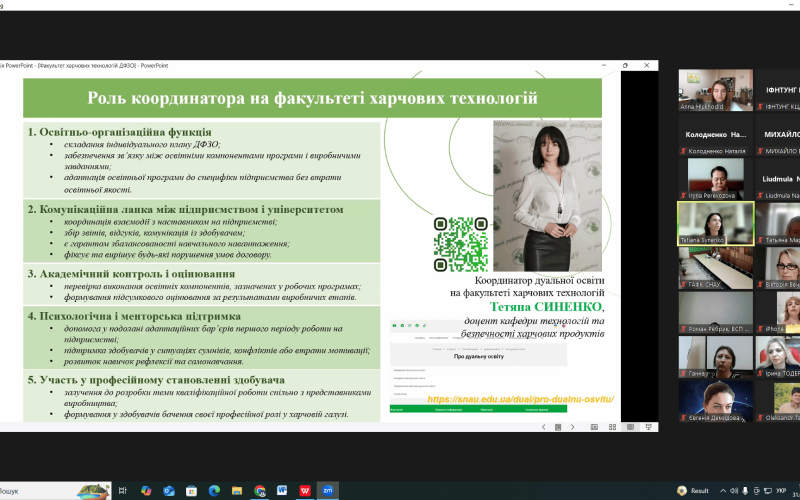Switch to Microsoft Word on the taskbar
The height and width of the screenshot is (500, 800).
coord(282,491)
